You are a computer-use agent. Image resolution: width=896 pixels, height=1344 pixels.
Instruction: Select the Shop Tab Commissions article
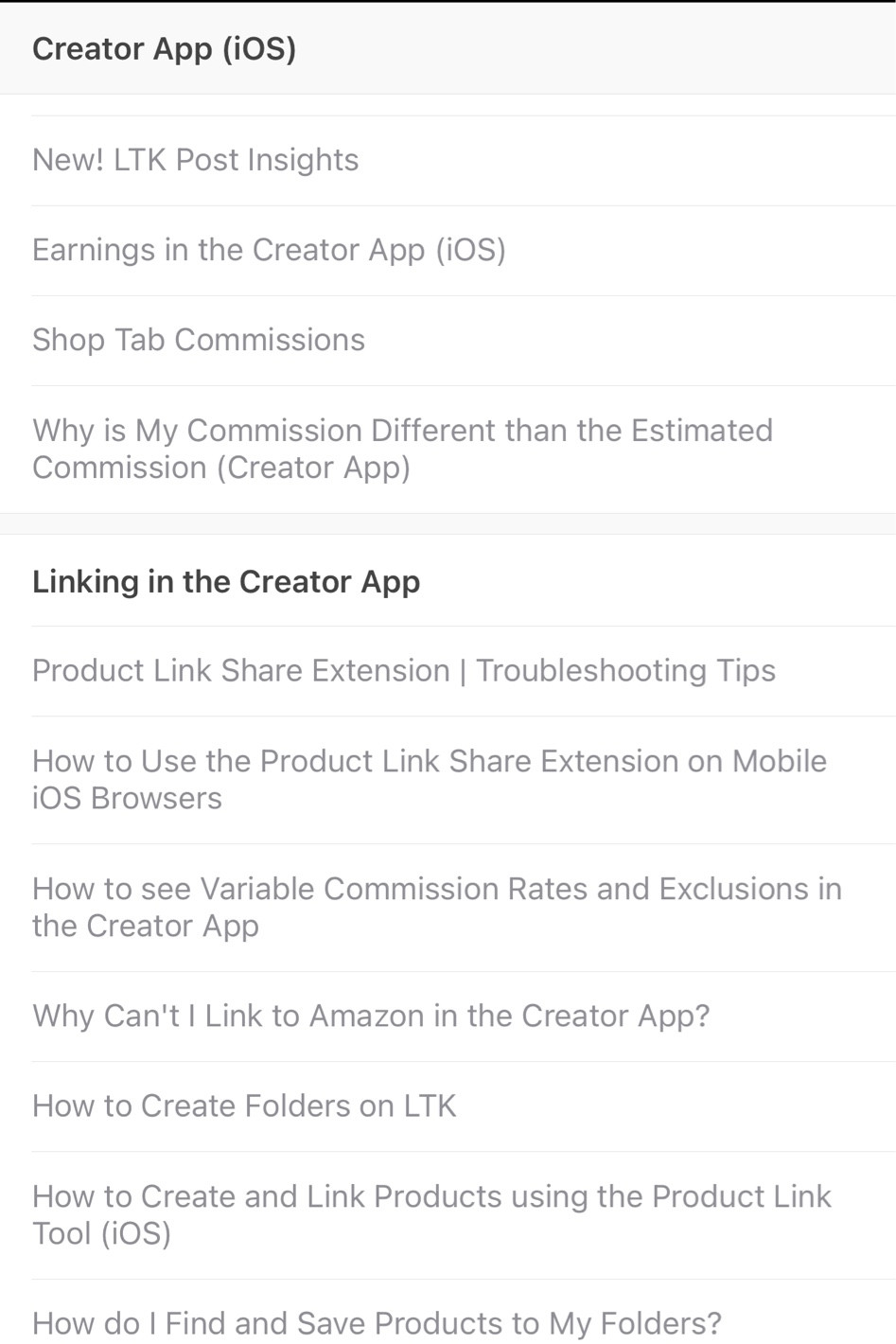click(199, 340)
